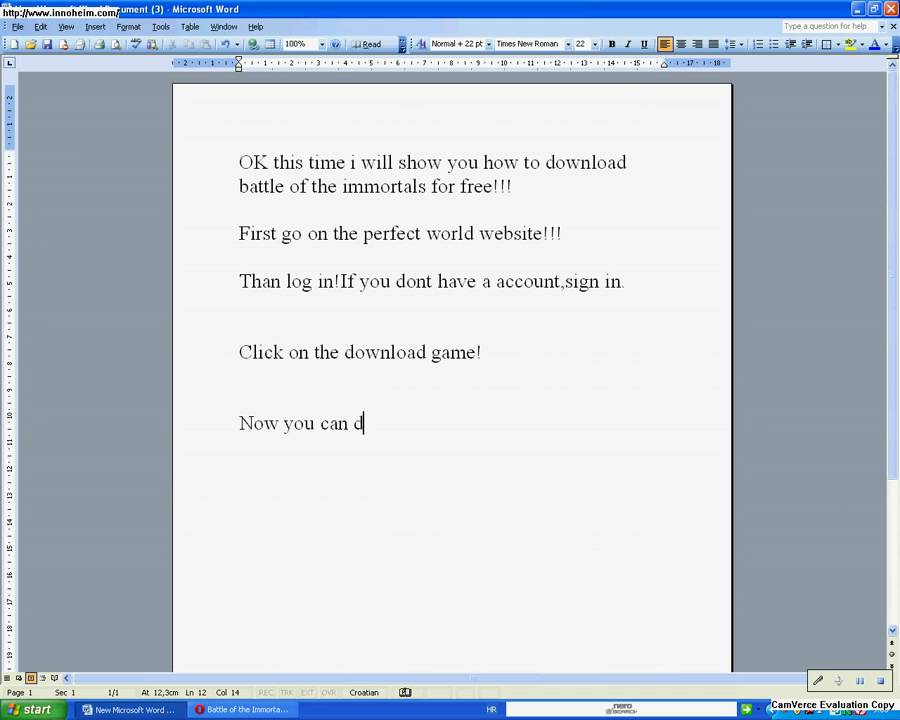The width and height of the screenshot is (900, 720).
Task: Click the scroll-down arrow of vertical scrollbar
Action: [x=892, y=630]
